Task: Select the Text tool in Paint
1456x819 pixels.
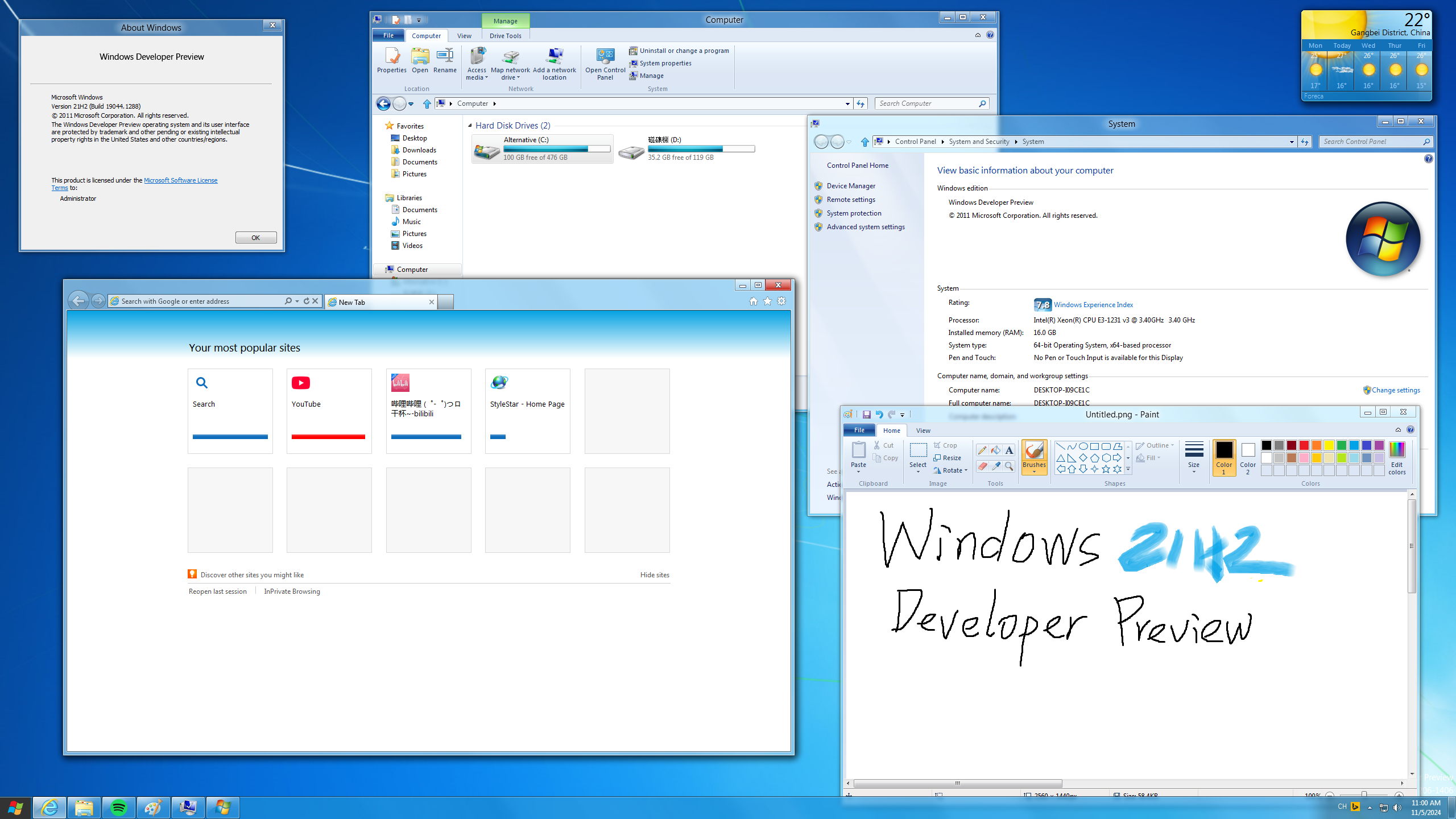Action: tap(1009, 450)
